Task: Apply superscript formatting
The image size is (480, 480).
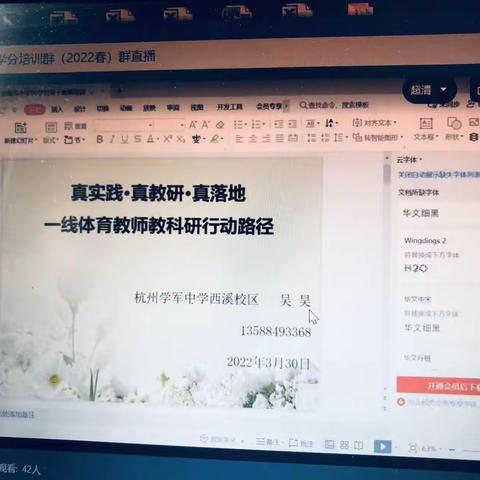Action: 168,139
